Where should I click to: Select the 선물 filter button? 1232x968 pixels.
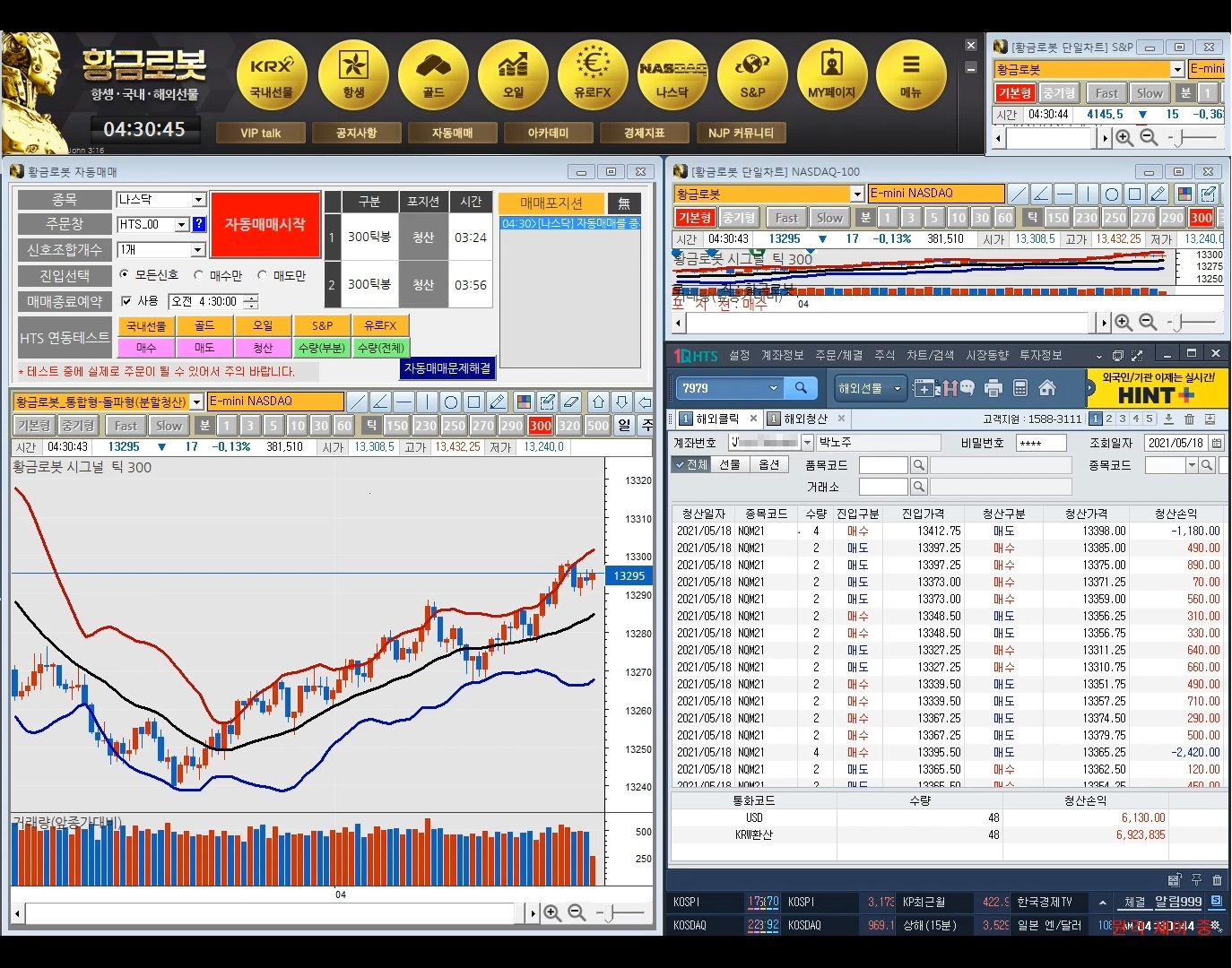(x=730, y=464)
